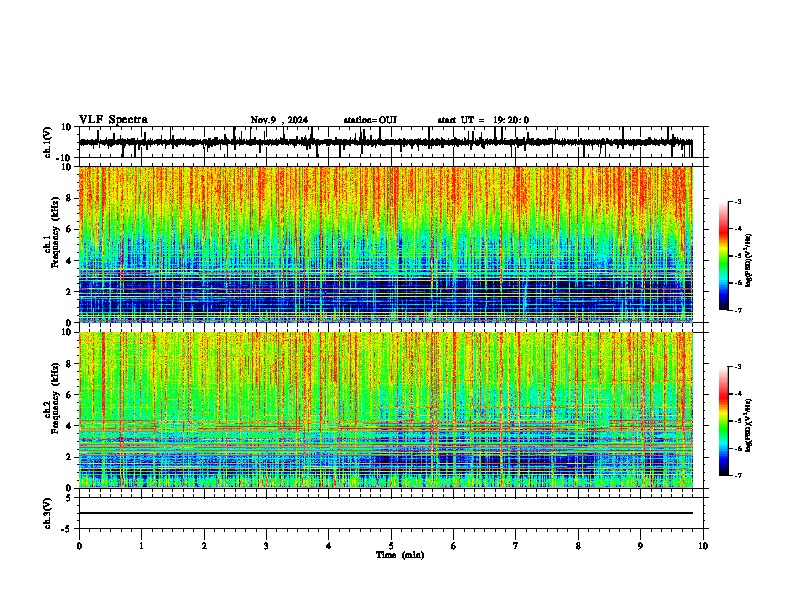Click time axis tick label 2
The height and width of the screenshot is (612, 792).
tap(204, 546)
